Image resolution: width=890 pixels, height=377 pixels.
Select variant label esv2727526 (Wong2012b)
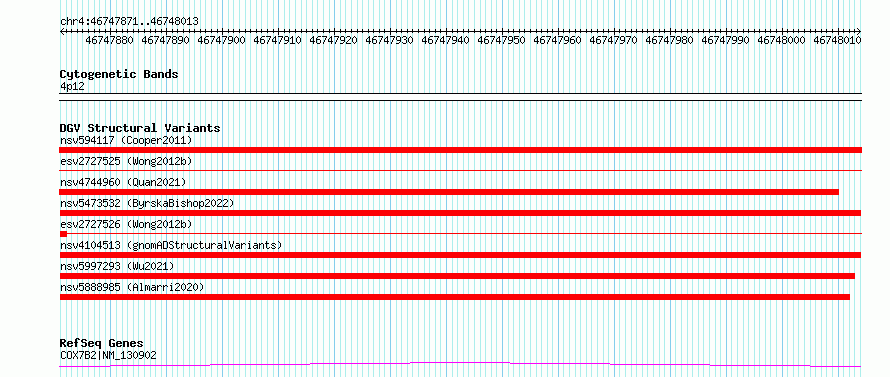tap(126, 224)
